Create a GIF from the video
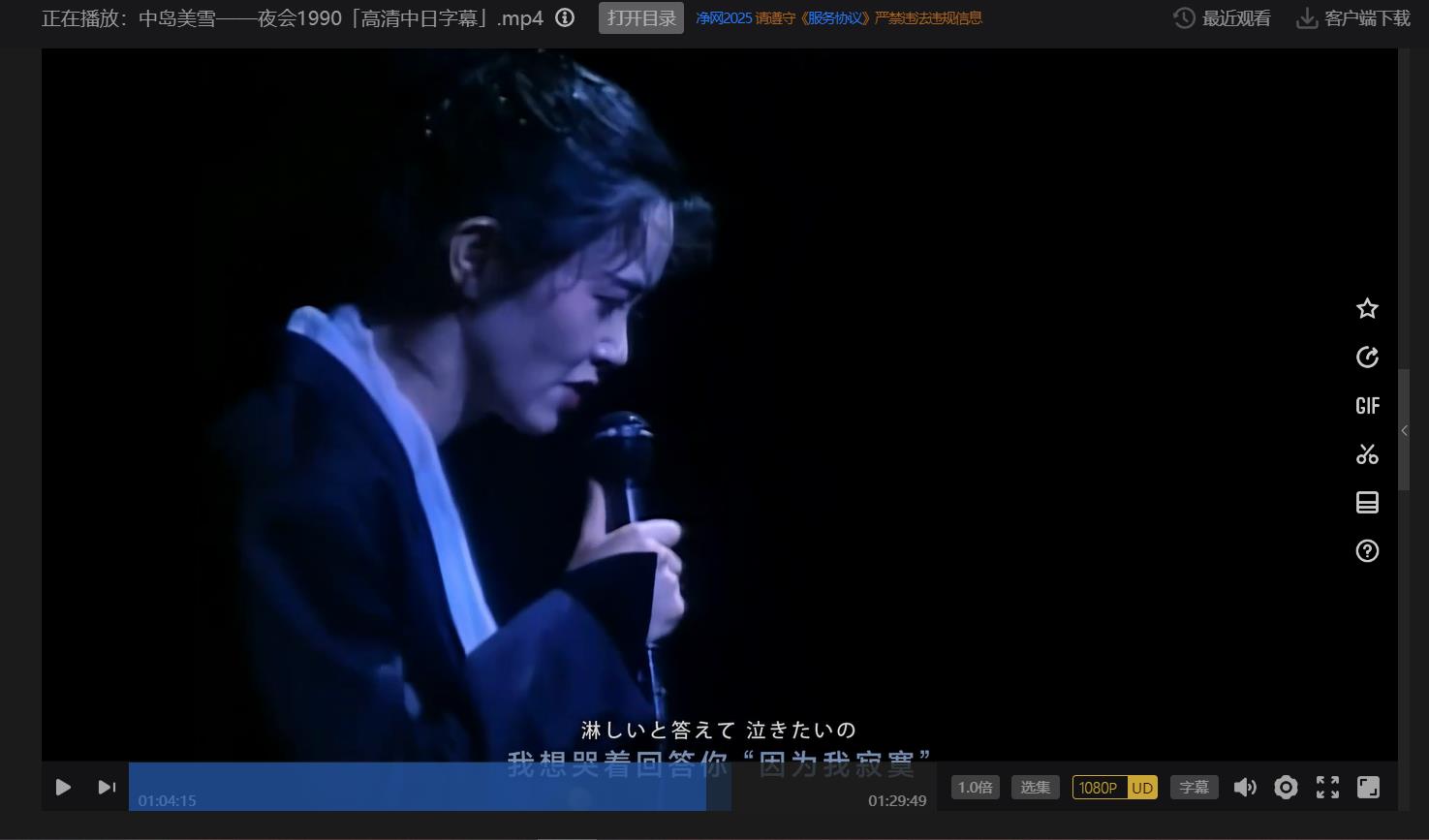 pyautogui.click(x=1367, y=405)
